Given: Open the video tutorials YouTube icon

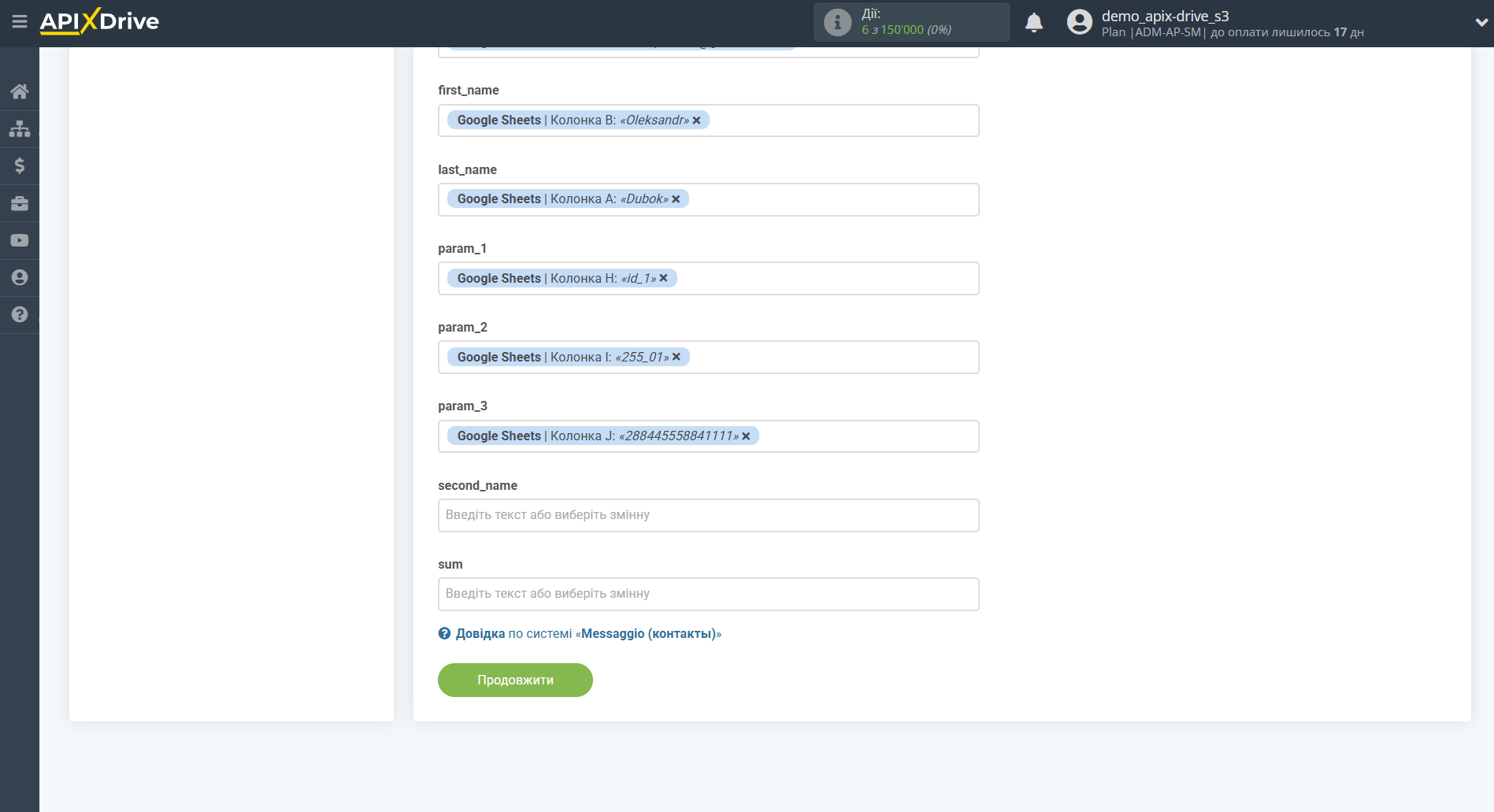Looking at the screenshot, I should pyautogui.click(x=20, y=240).
